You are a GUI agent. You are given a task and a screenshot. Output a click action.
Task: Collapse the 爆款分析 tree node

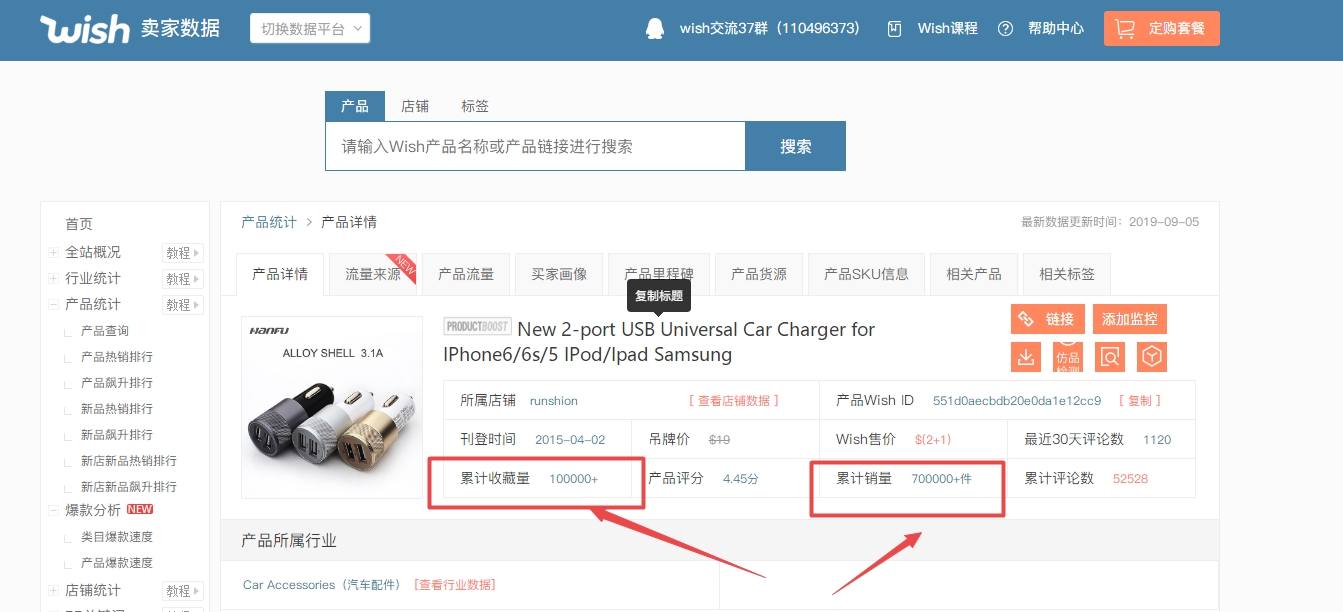(x=54, y=510)
